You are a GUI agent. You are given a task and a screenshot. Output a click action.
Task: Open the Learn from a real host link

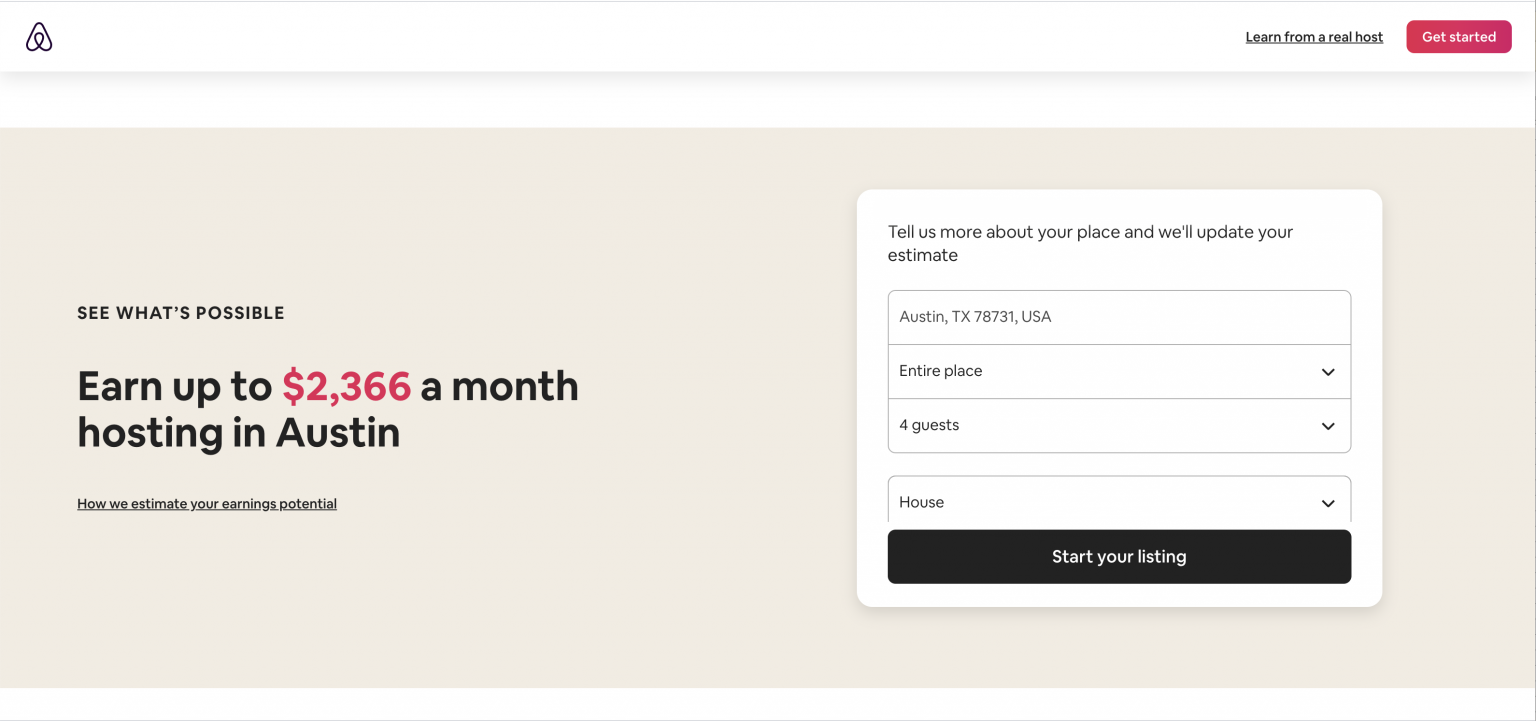point(1313,37)
